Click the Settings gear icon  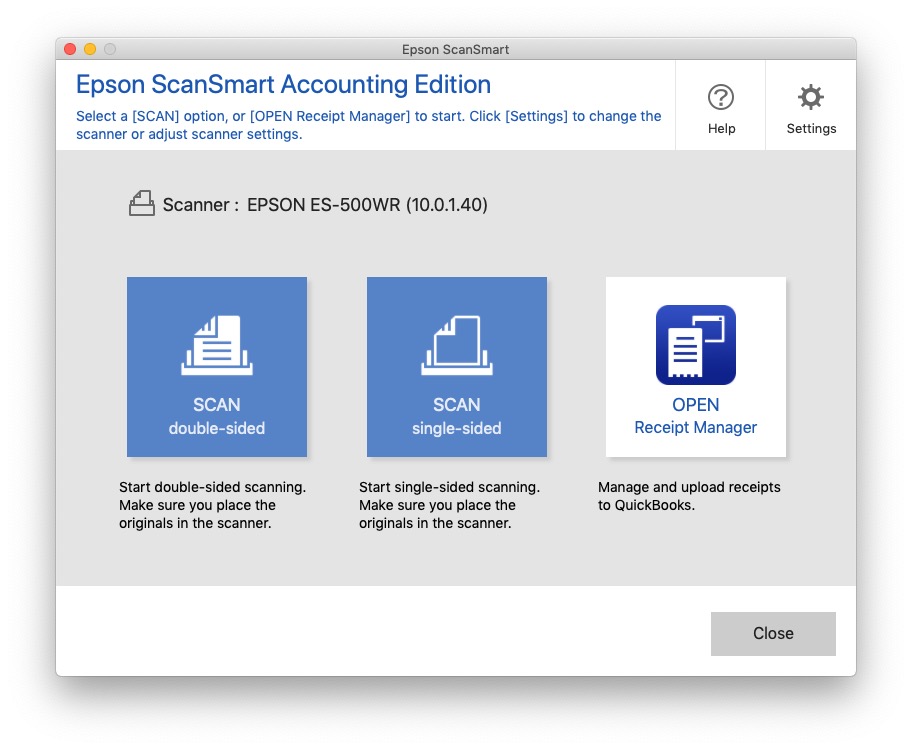click(811, 97)
